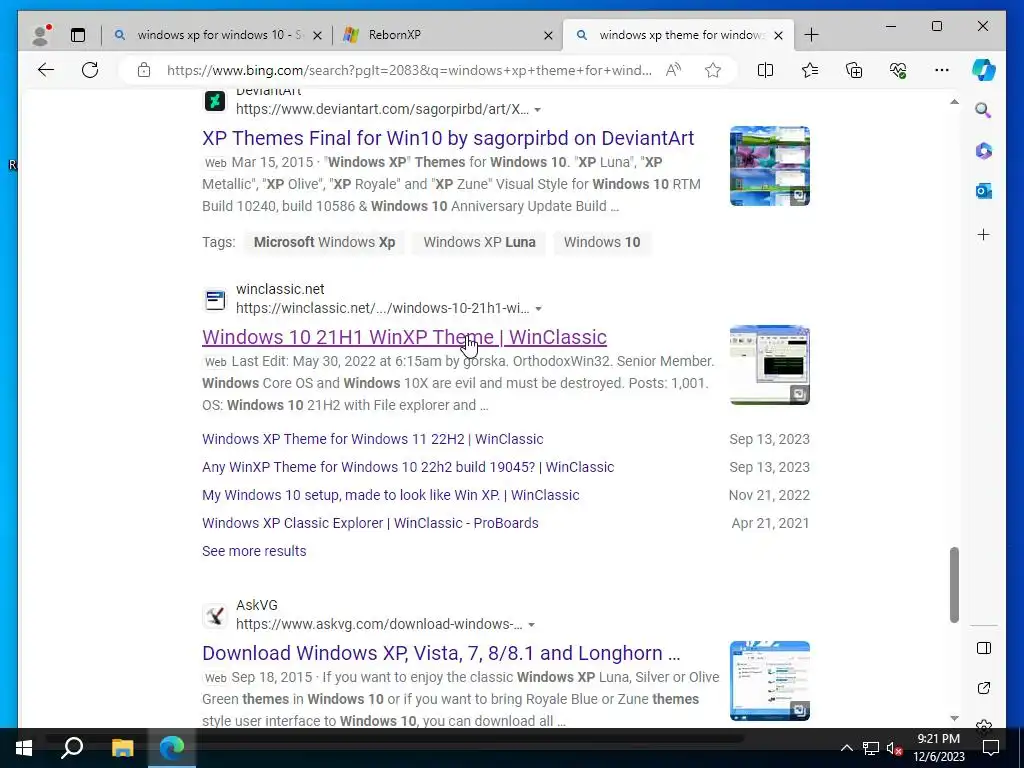This screenshot has height=768, width=1024.
Task: Open Outlook sidebar icon
Action: [x=984, y=191]
